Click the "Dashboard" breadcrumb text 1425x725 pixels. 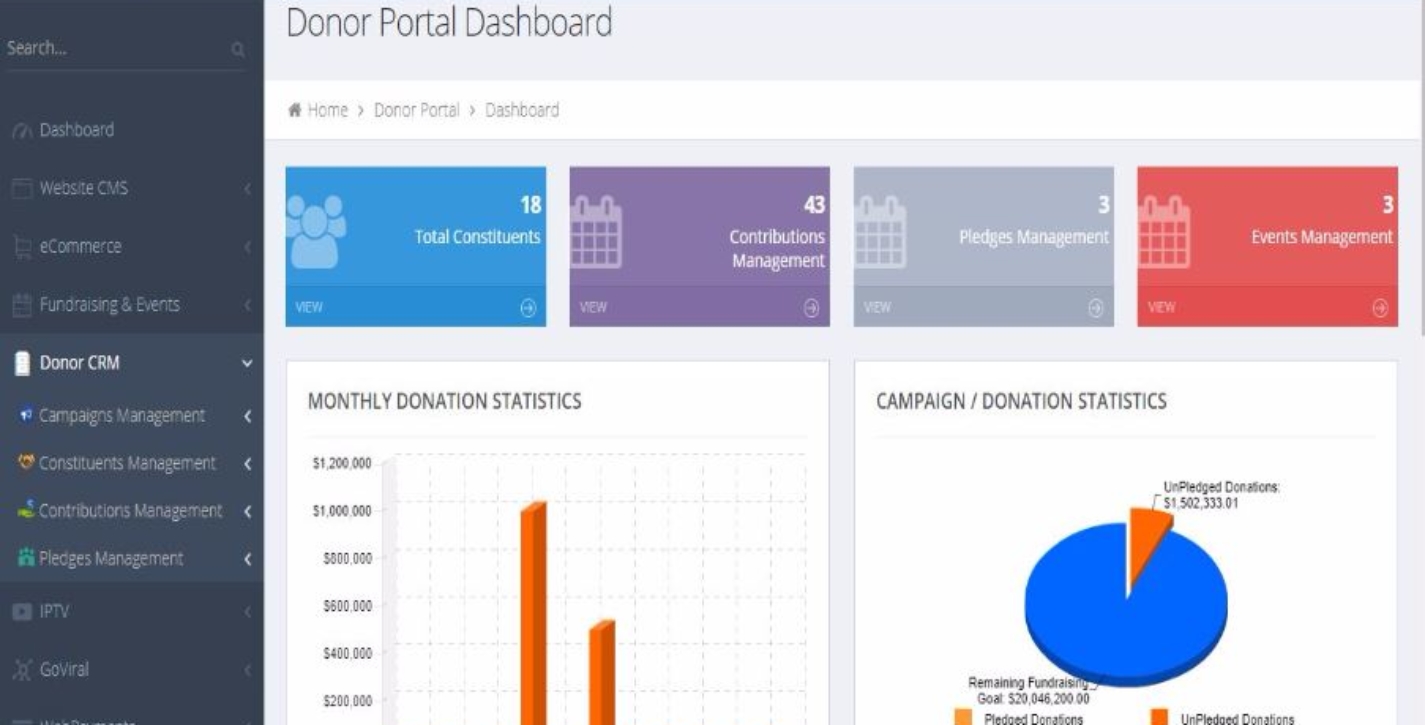[522, 111]
